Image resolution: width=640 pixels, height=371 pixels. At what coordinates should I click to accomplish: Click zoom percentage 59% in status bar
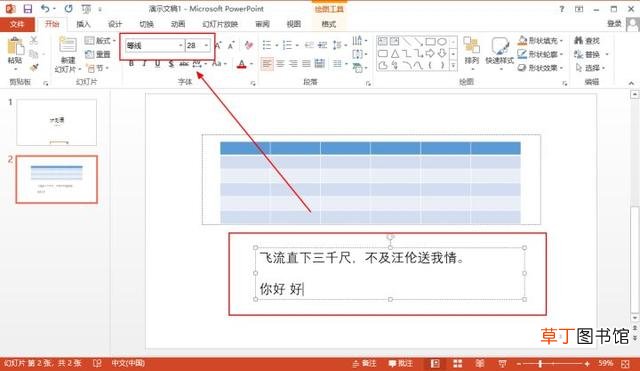coord(606,363)
